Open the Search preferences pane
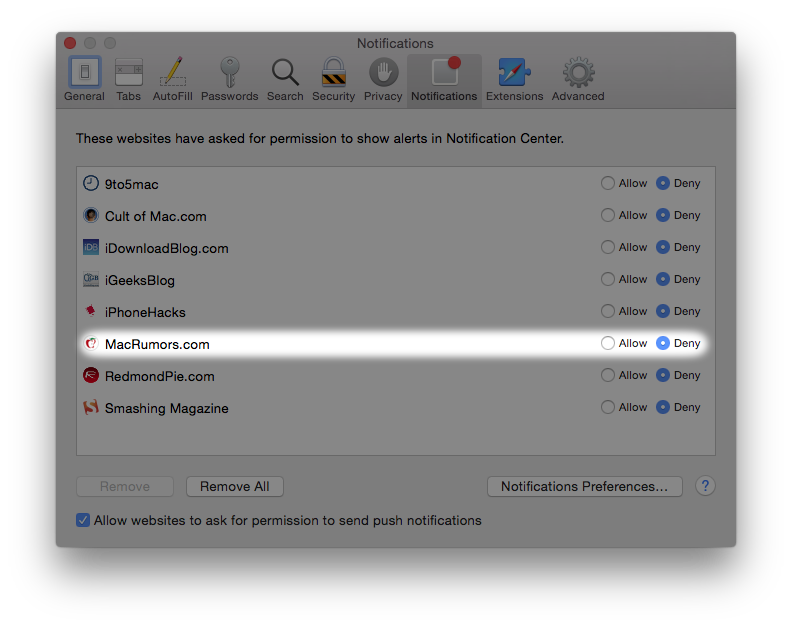 pyautogui.click(x=285, y=79)
